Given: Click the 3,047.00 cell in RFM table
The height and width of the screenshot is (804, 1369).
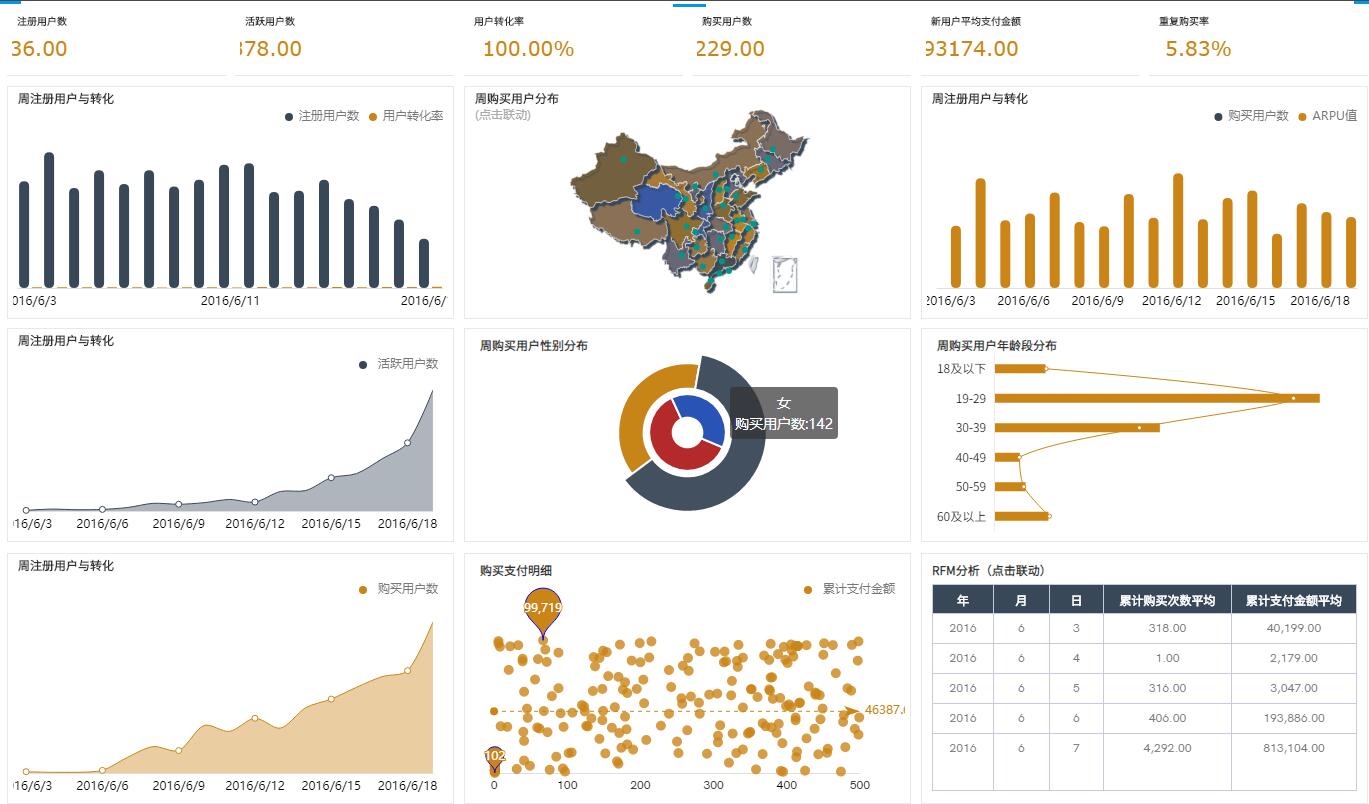Looking at the screenshot, I should (x=1293, y=688).
